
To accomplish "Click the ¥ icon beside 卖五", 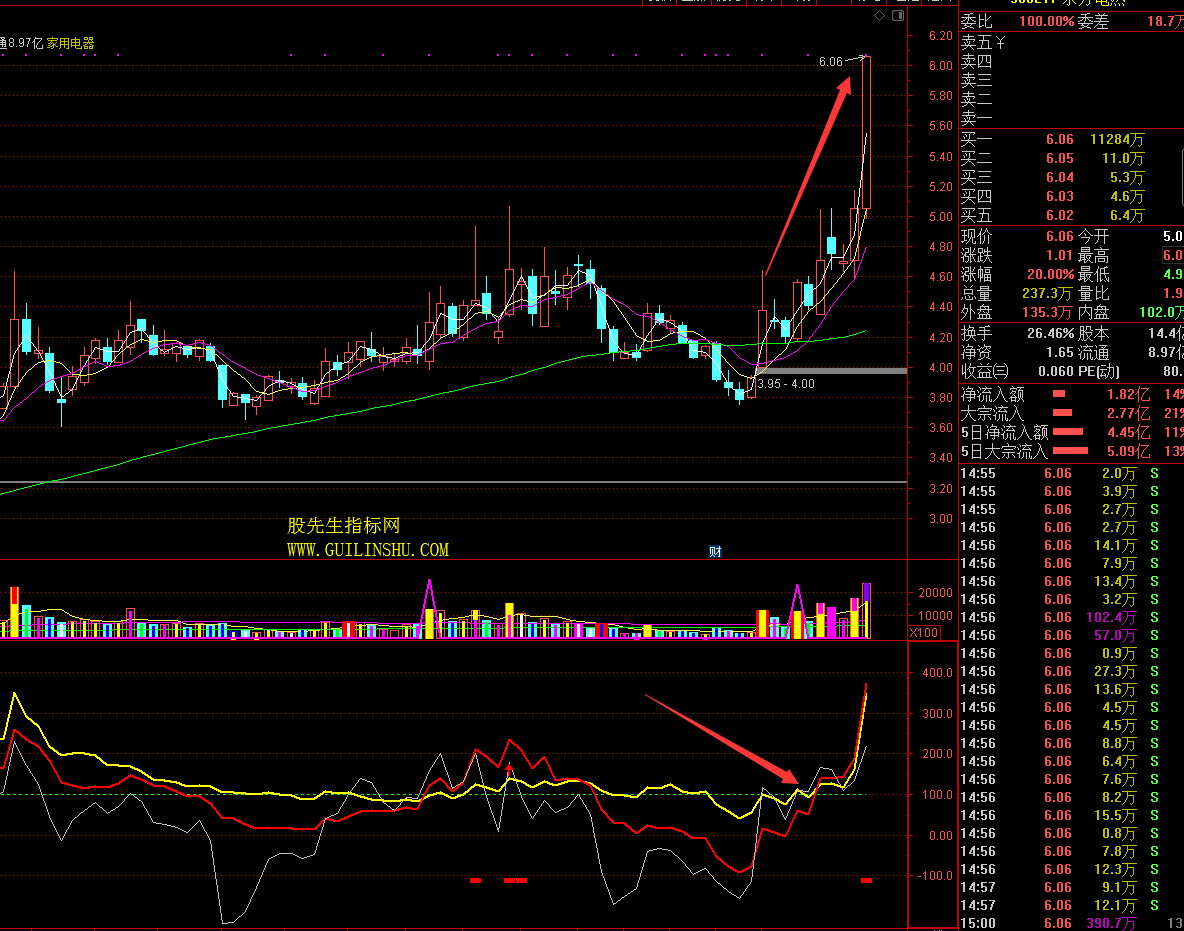I will click(1001, 43).
